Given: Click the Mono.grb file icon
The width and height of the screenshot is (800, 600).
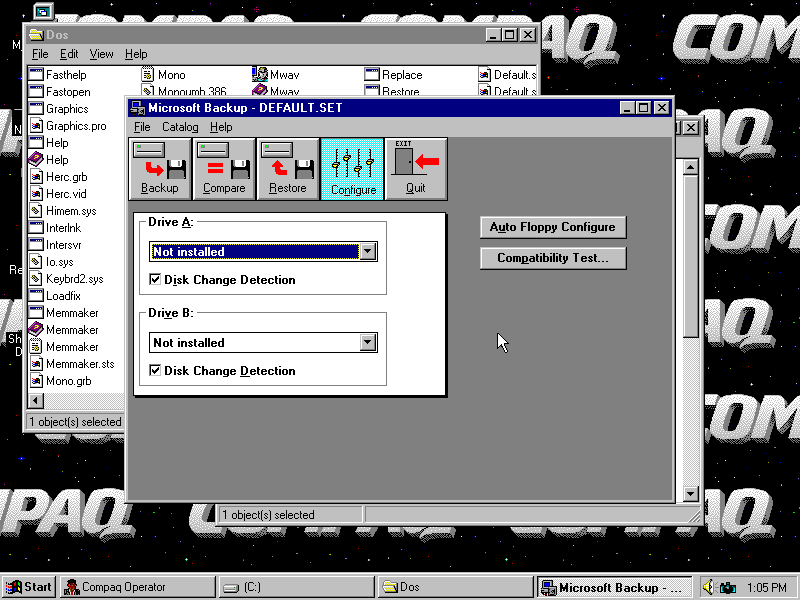Looking at the screenshot, I should [36, 381].
